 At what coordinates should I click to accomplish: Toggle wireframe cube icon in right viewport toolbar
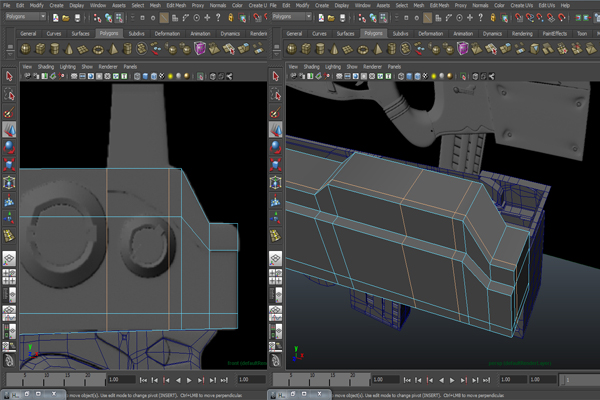pos(401,76)
